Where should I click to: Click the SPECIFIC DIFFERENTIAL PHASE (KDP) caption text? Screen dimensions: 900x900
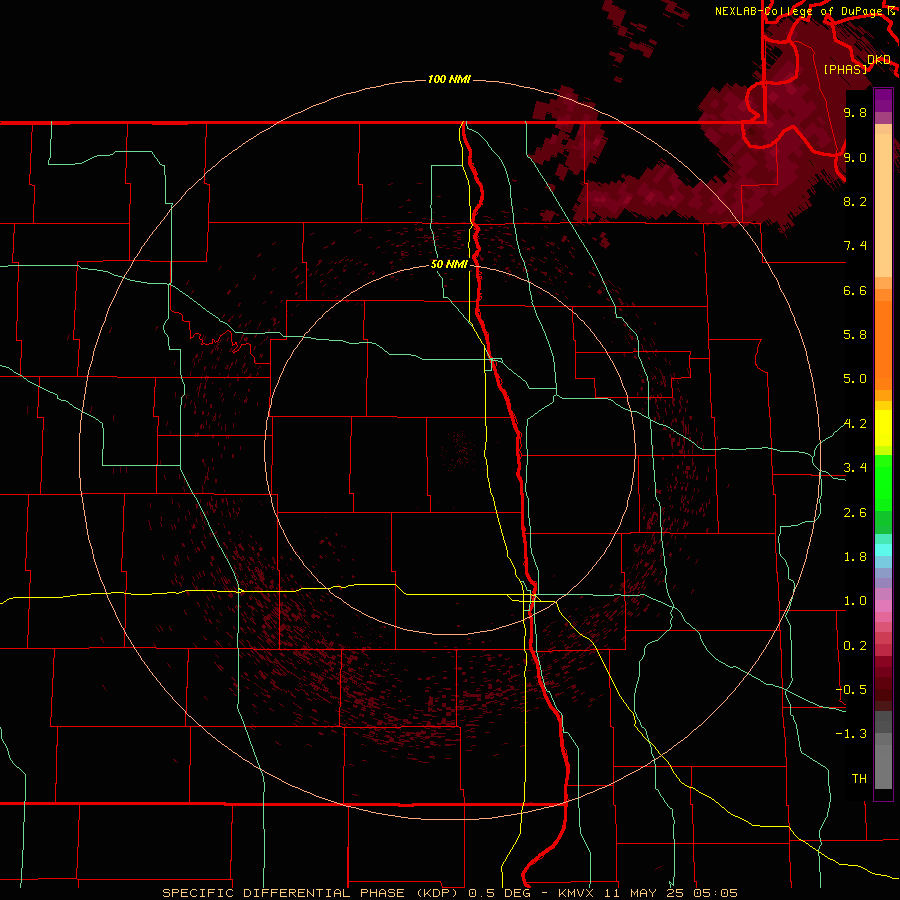click(312, 893)
